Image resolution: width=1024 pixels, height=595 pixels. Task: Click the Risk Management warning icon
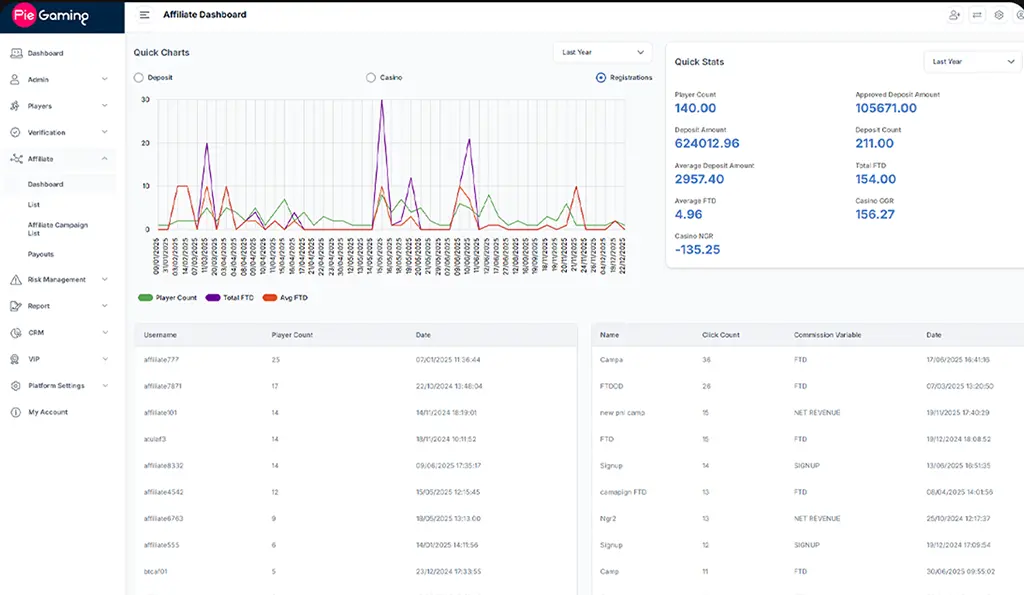16,280
